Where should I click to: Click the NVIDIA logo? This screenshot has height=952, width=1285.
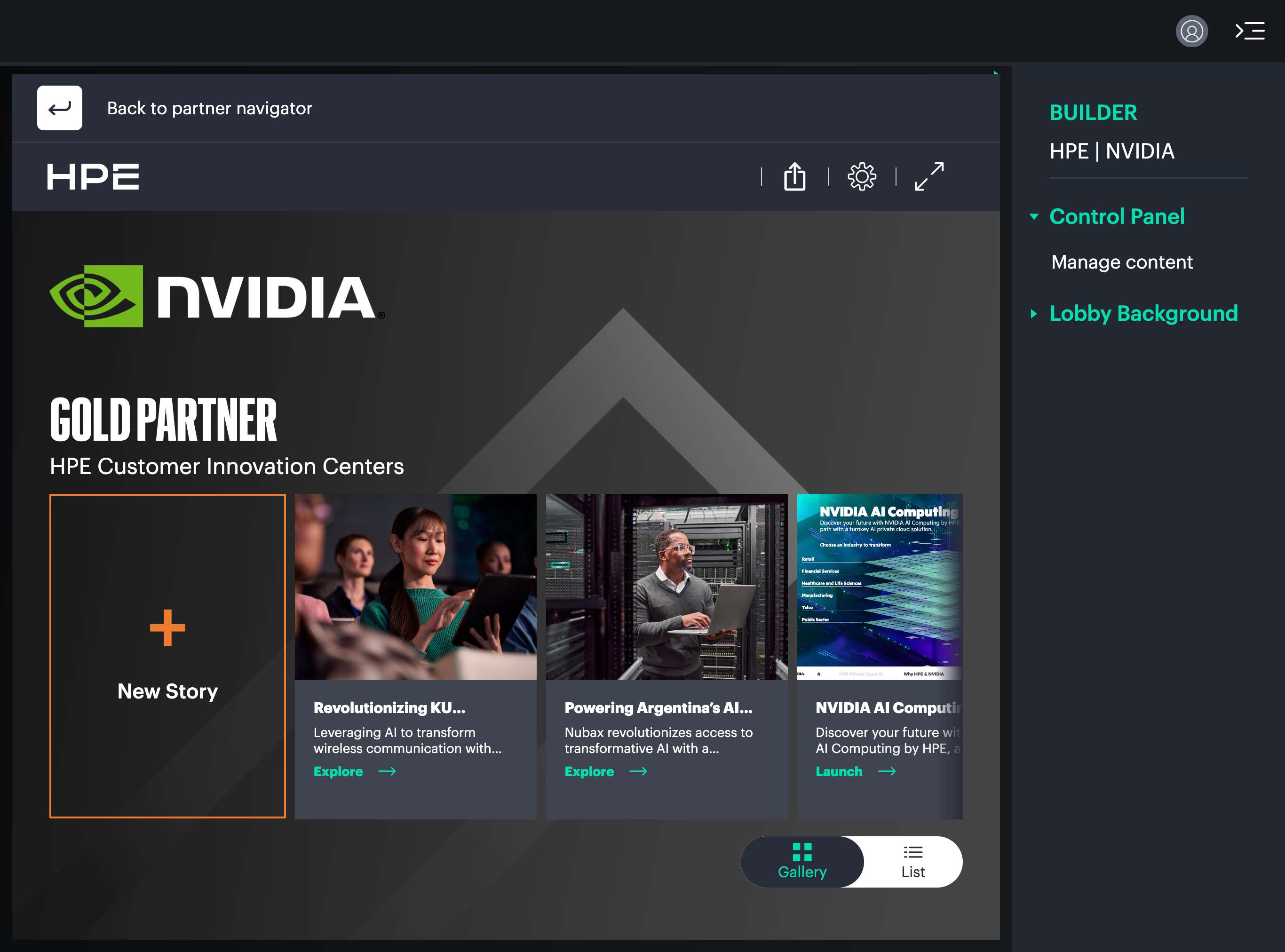(217, 296)
